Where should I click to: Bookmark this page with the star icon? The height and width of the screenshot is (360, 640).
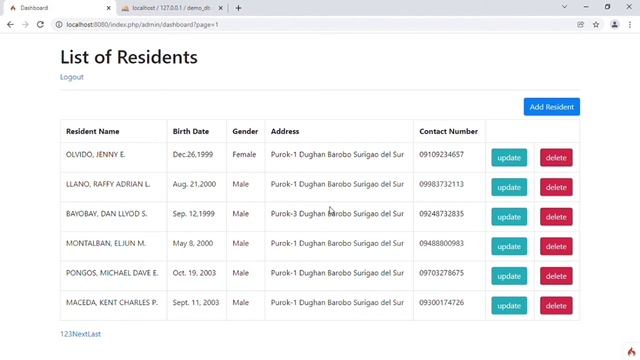596,24
